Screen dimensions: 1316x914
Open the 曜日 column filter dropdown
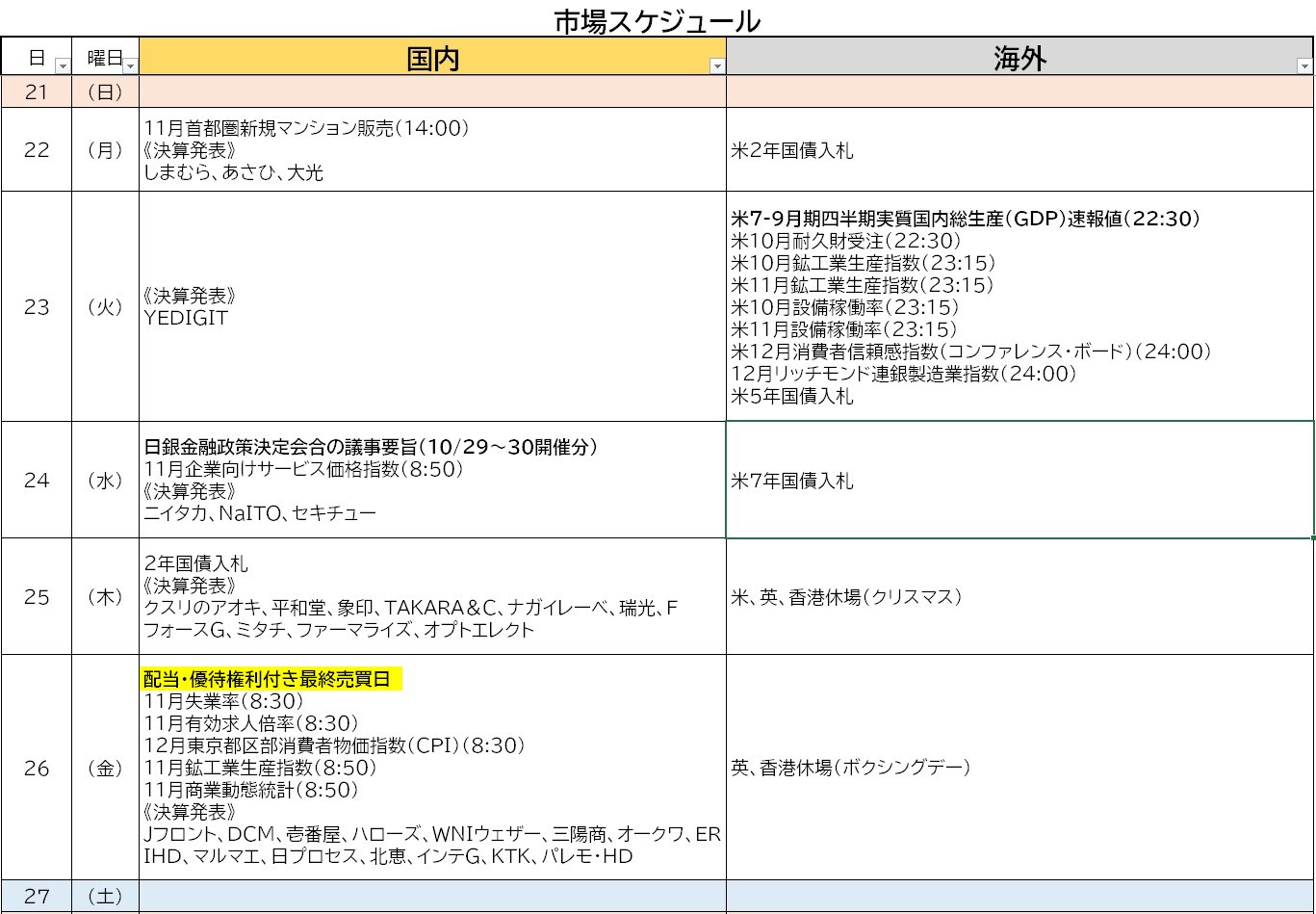pyautogui.click(x=130, y=66)
